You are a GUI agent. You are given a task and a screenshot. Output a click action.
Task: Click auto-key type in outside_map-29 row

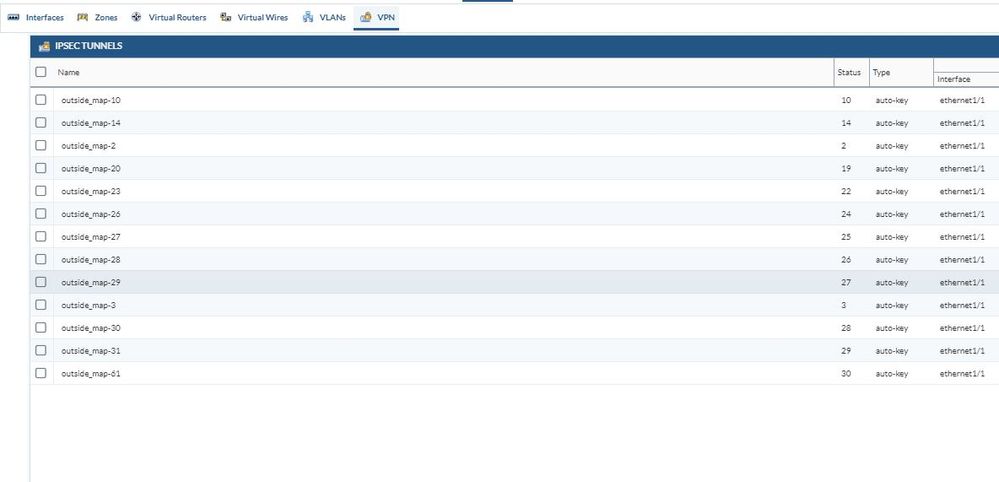pos(892,282)
